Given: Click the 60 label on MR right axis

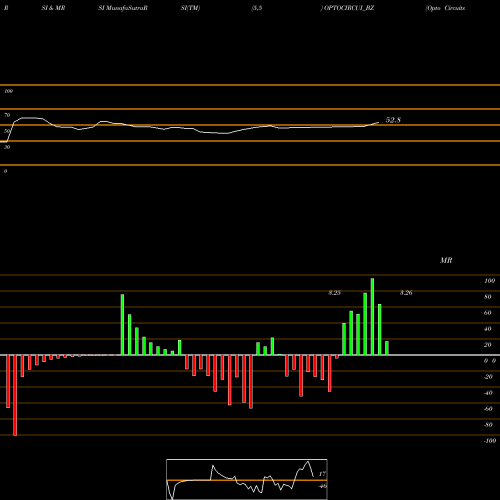Looking at the screenshot, I should tap(488, 313).
